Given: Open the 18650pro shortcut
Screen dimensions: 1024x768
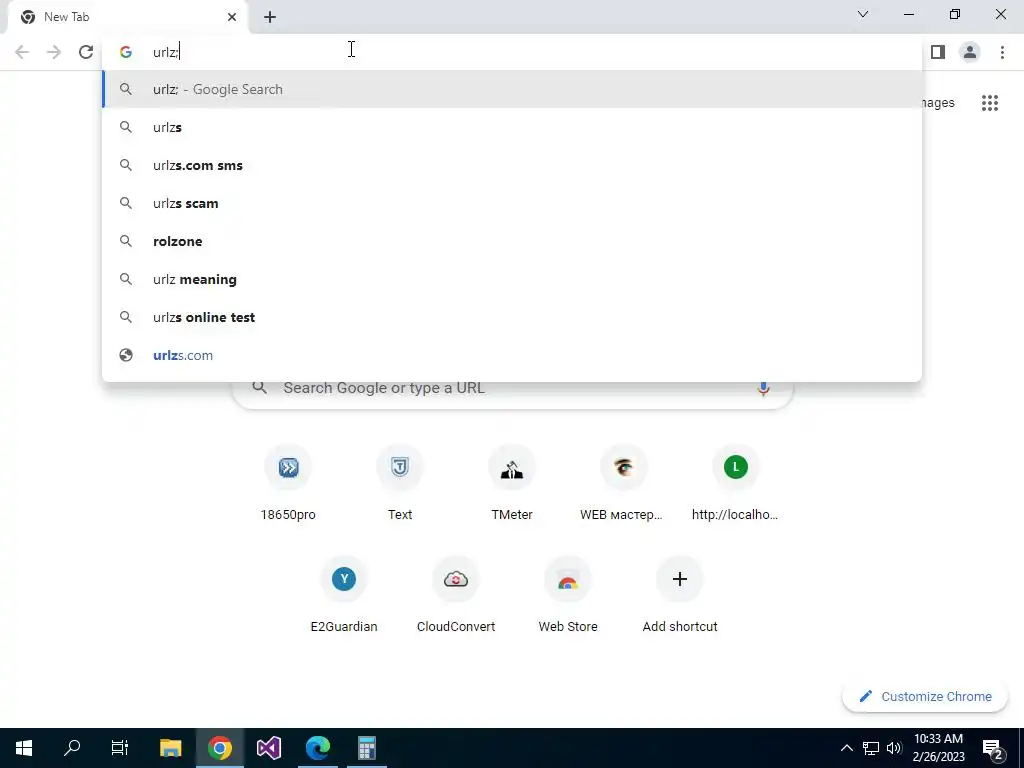Looking at the screenshot, I should [x=288, y=483].
